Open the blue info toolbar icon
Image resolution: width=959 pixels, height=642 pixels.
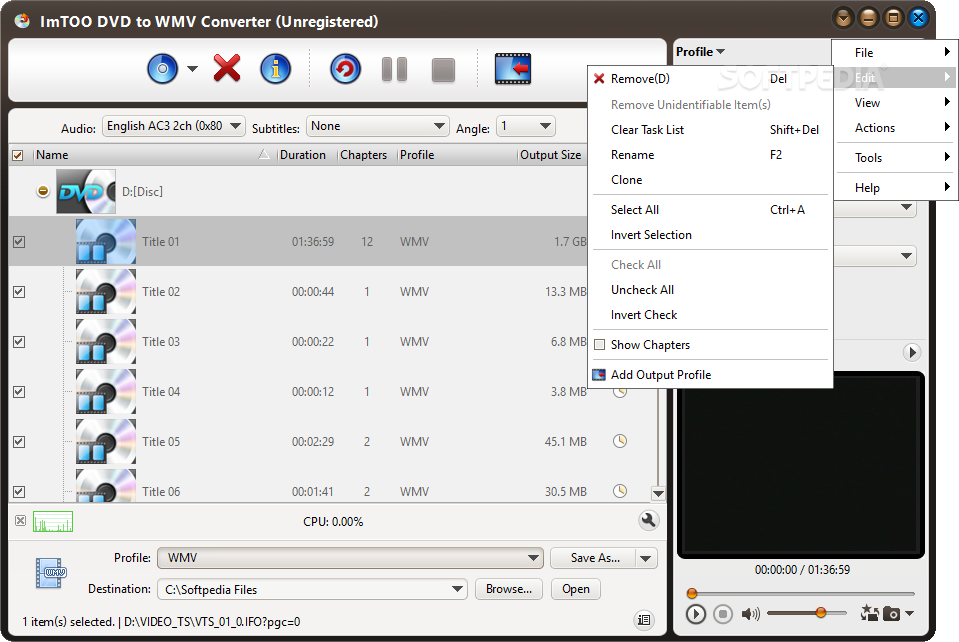pos(275,68)
